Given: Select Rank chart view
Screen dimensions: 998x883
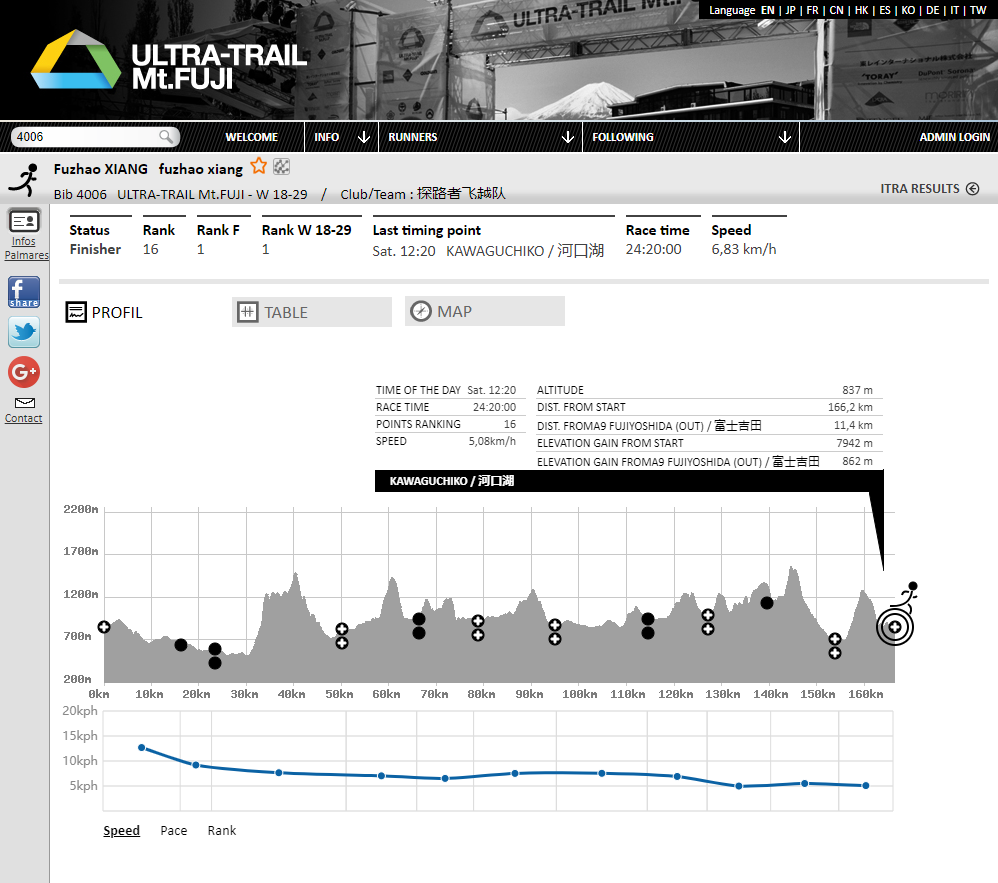Looking at the screenshot, I should [x=222, y=830].
